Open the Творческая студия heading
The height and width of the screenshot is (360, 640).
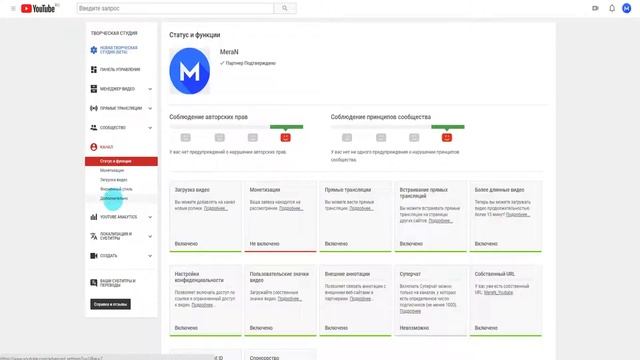click(114, 33)
